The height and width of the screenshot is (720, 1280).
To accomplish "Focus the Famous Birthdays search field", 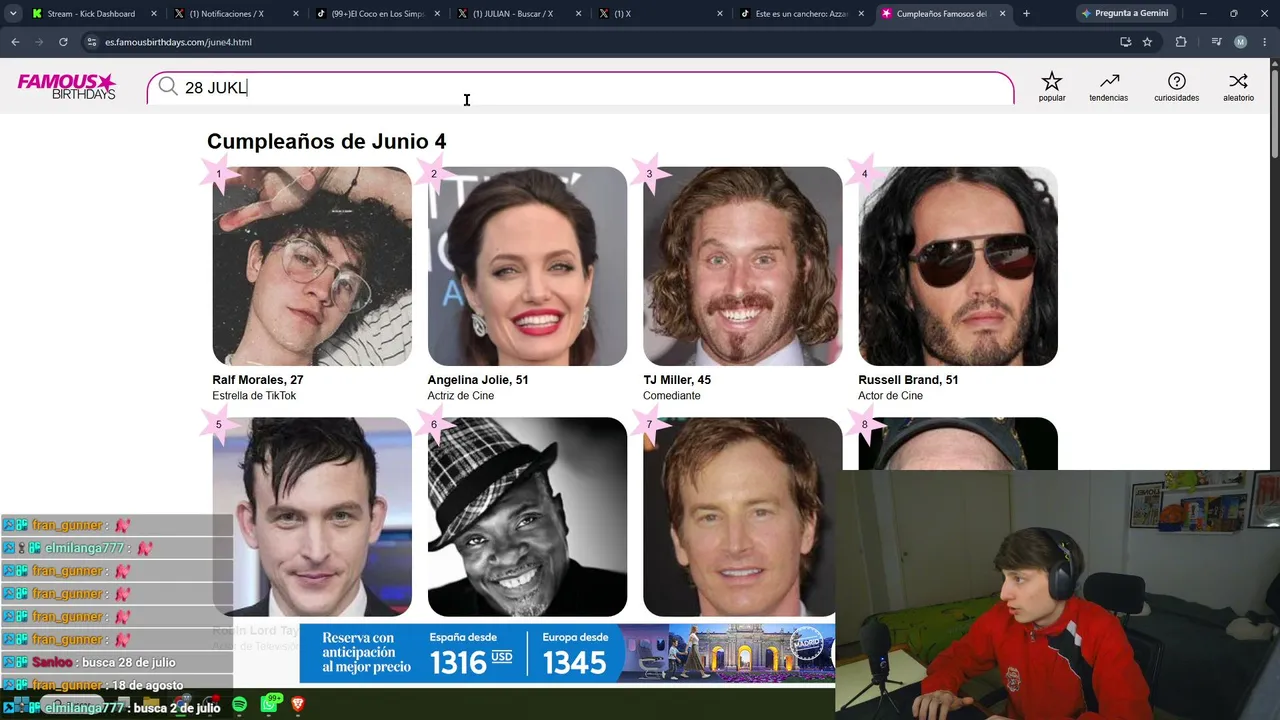I will point(580,88).
